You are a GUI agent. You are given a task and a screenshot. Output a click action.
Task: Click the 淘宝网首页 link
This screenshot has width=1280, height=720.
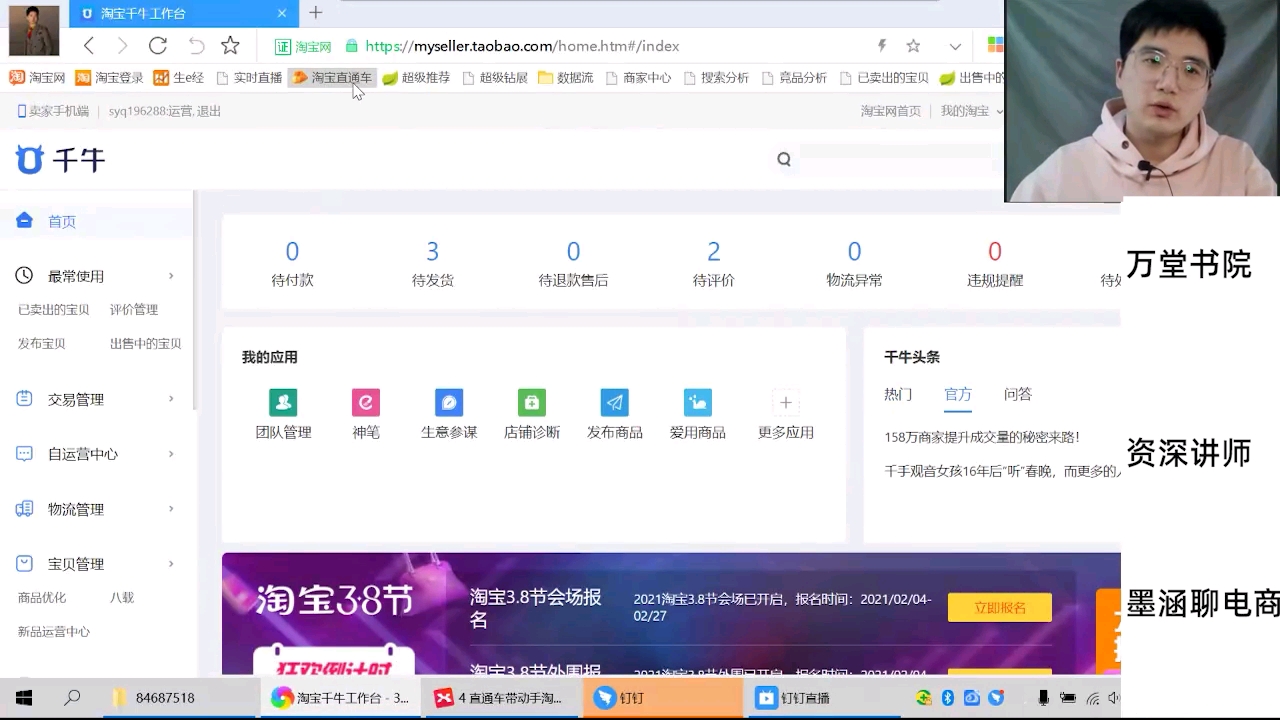tap(891, 111)
